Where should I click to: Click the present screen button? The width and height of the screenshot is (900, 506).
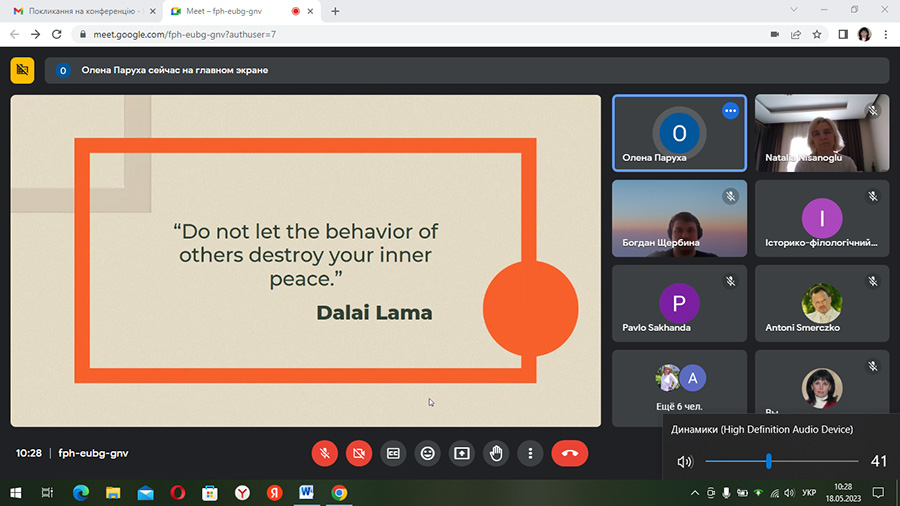(x=461, y=453)
